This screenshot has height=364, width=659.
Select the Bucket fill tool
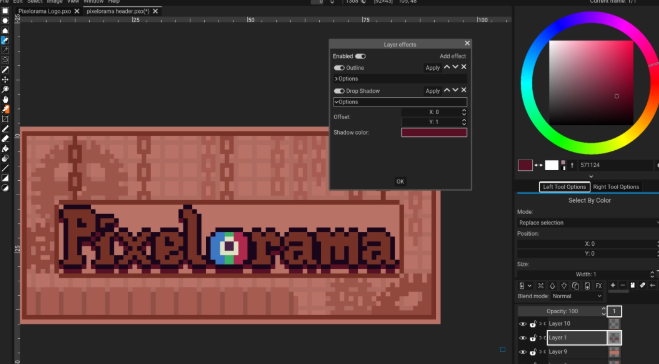5,149
